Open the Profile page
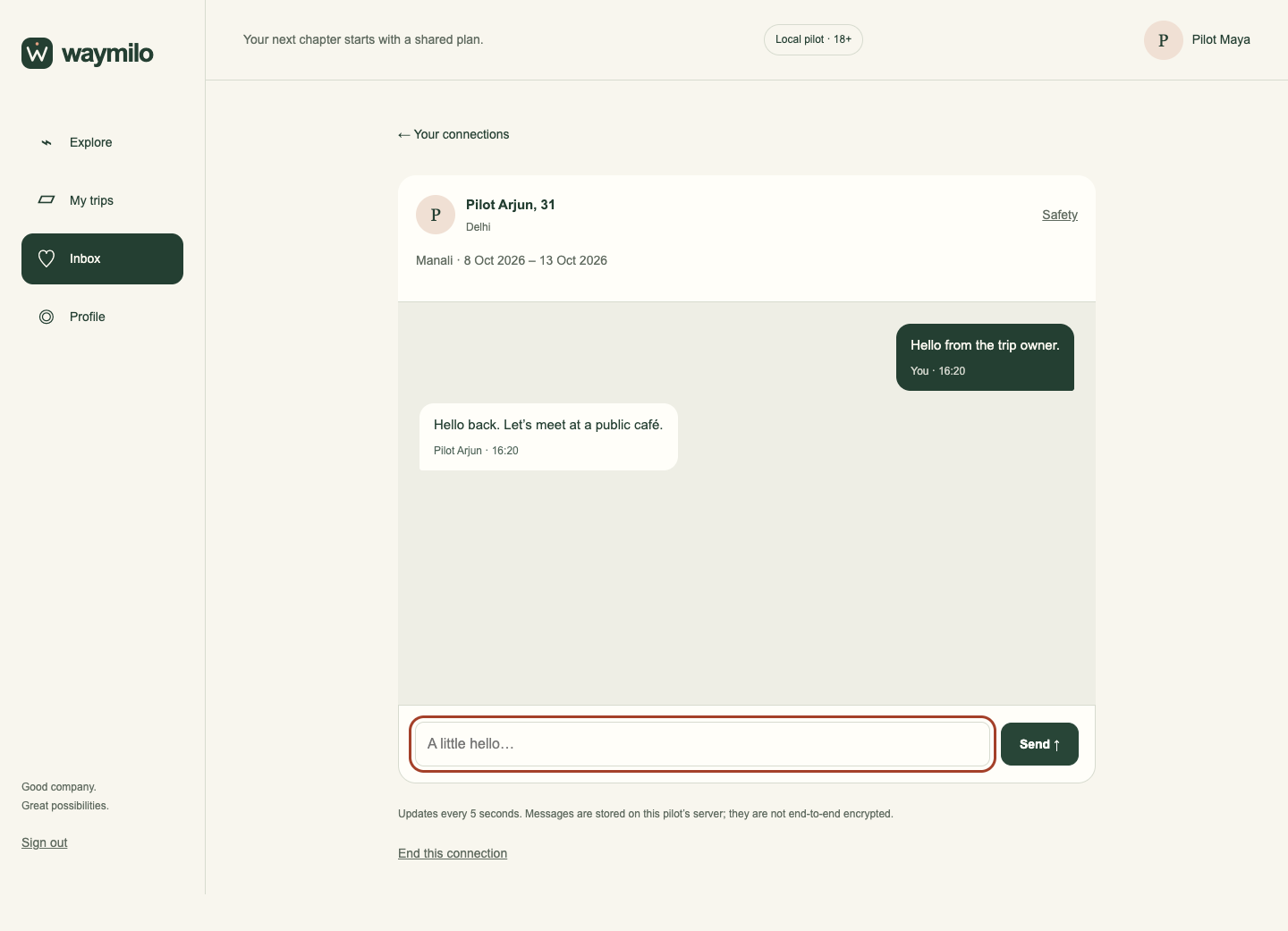Viewport: 1288px width, 931px height. (x=102, y=317)
